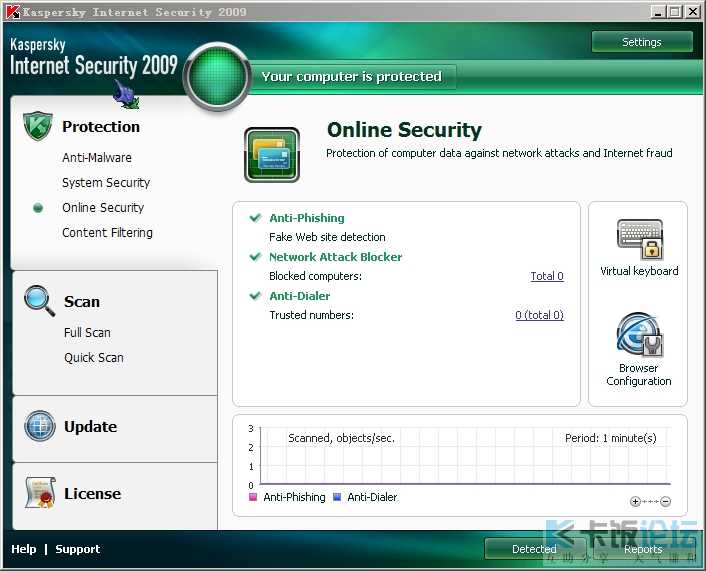Click the Update globe icon
The width and height of the screenshot is (706, 571).
pyautogui.click(x=40, y=426)
